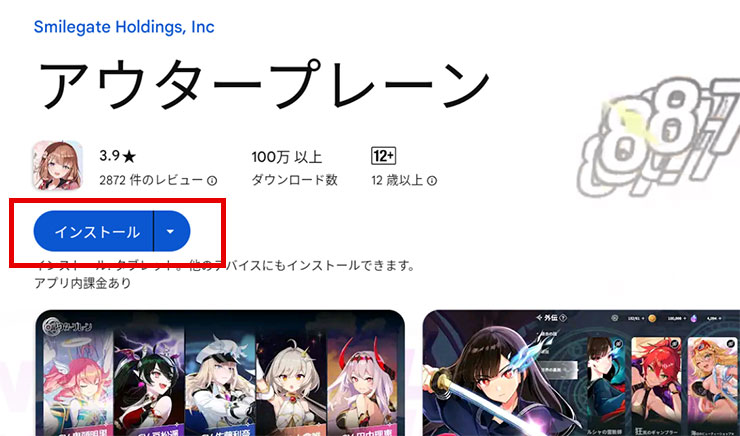Click the gold coin icon in second screenshot
This screenshot has height=436, width=740.
(652, 319)
